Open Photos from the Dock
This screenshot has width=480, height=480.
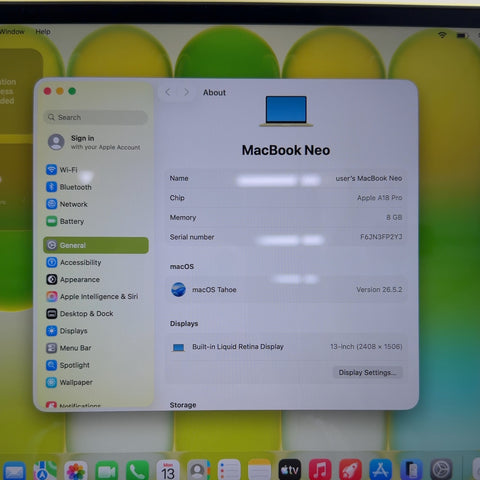(76, 471)
